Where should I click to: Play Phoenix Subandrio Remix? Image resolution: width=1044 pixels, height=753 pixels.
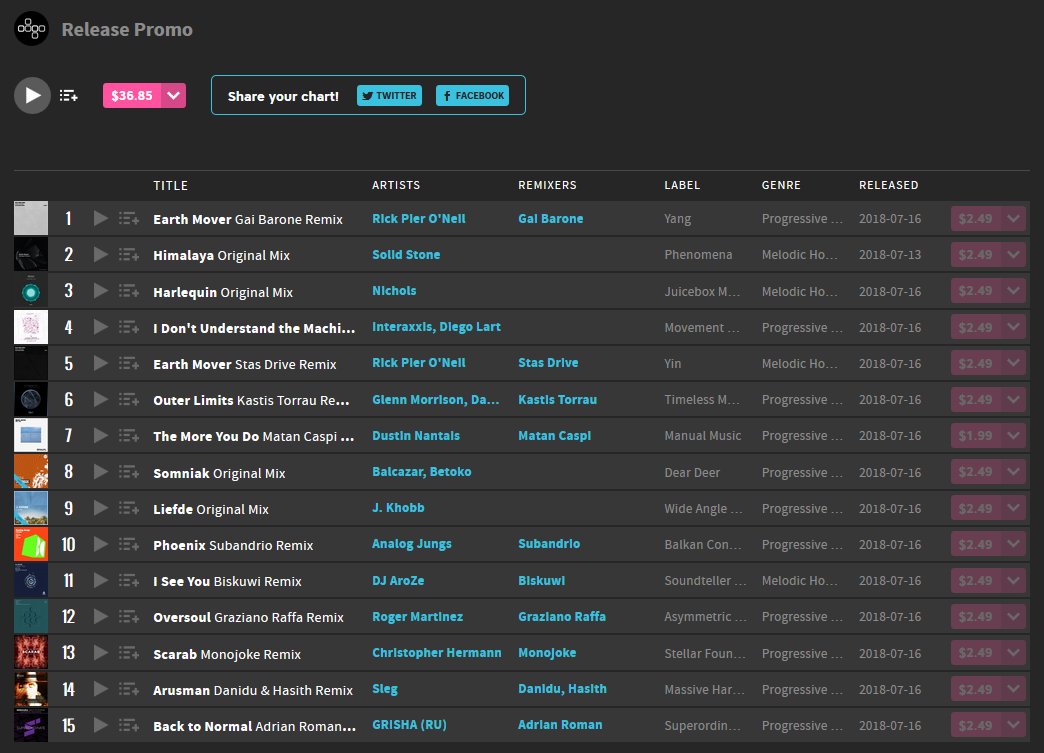coord(101,544)
